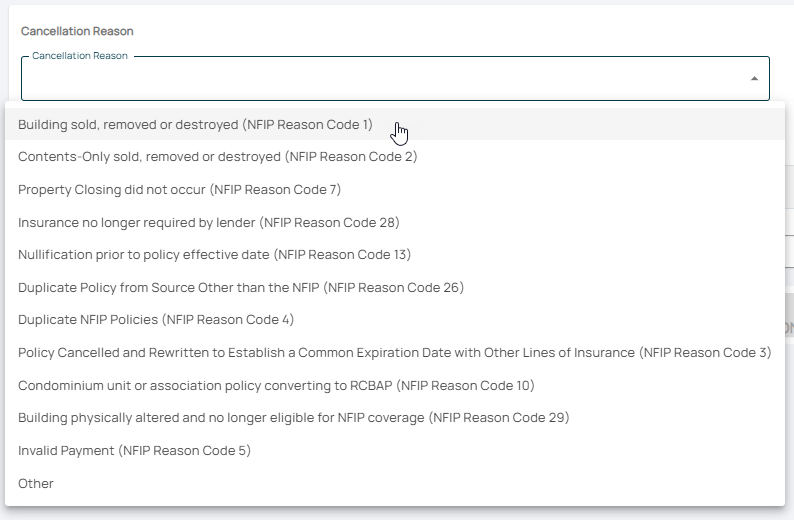This screenshot has width=794, height=520.
Task: Click the Cancellation Reason section heading
Action: click(77, 32)
